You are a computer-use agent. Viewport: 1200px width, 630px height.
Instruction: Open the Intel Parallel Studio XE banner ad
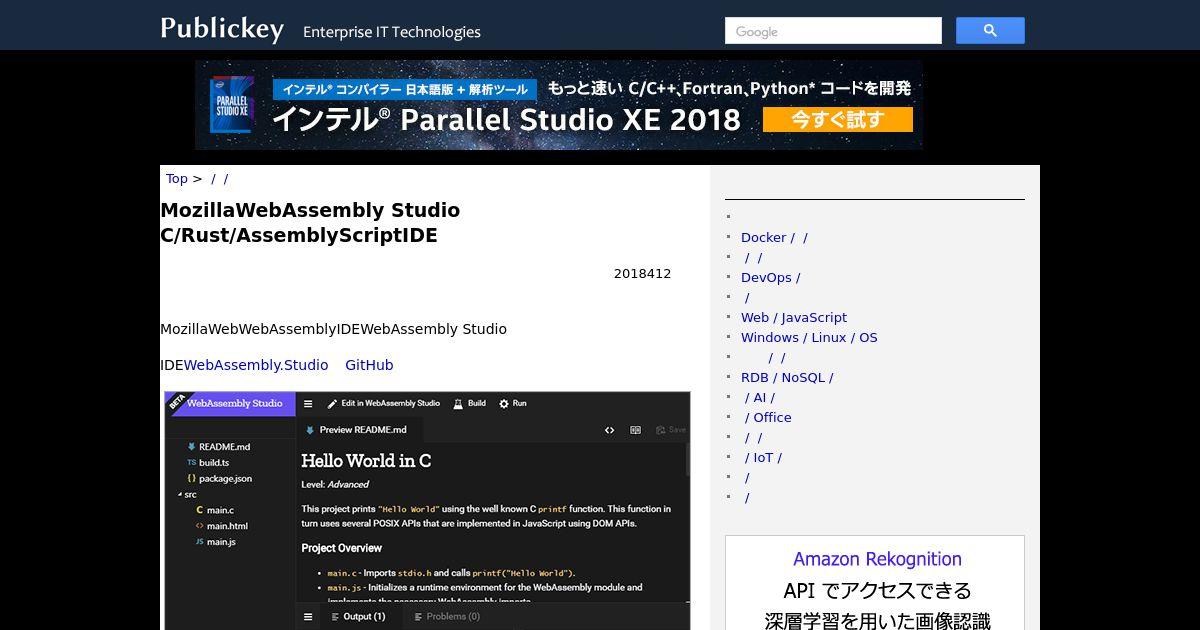pos(559,105)
